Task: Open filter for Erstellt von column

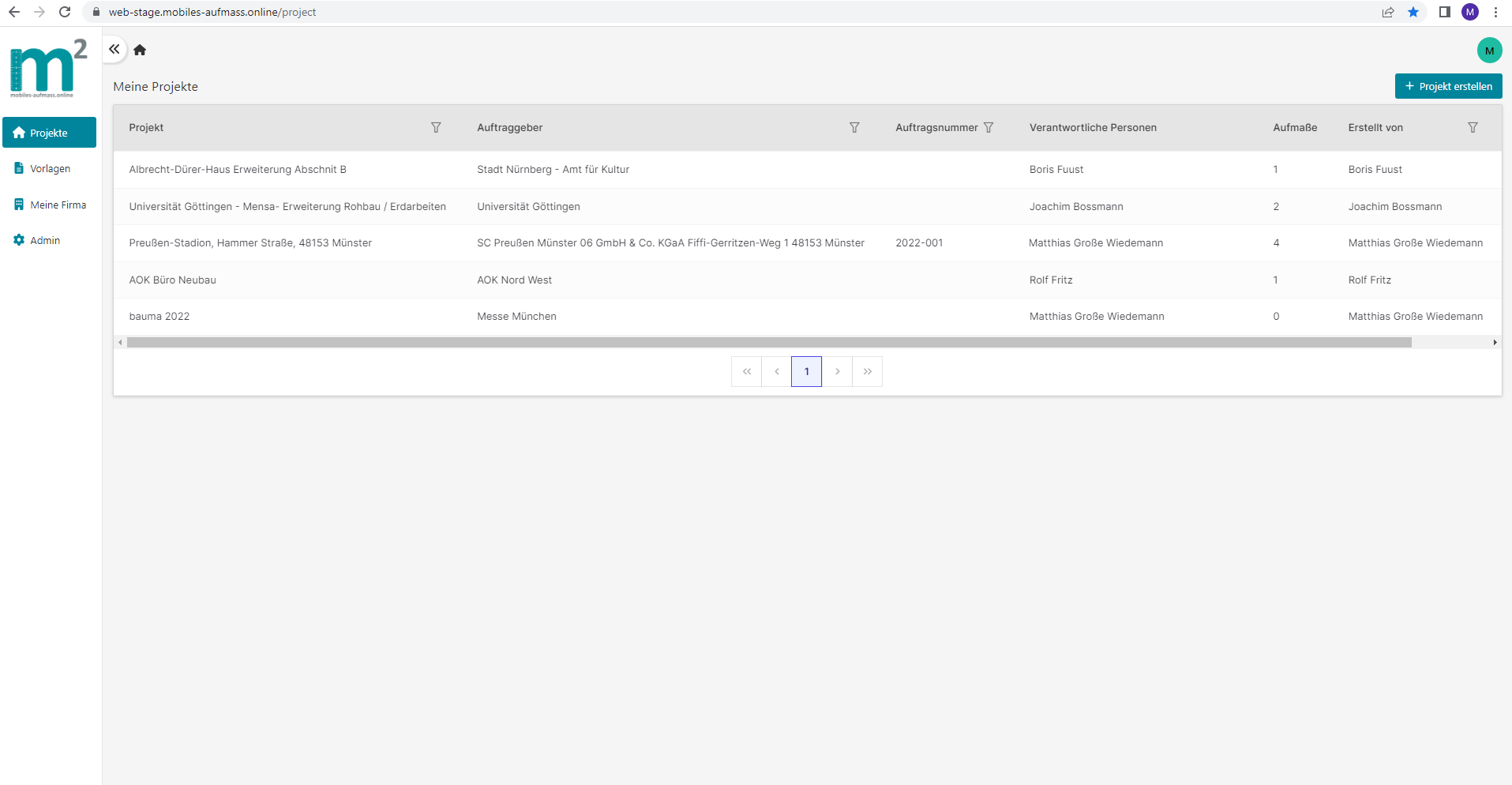Action: [x=1473, y=128]
